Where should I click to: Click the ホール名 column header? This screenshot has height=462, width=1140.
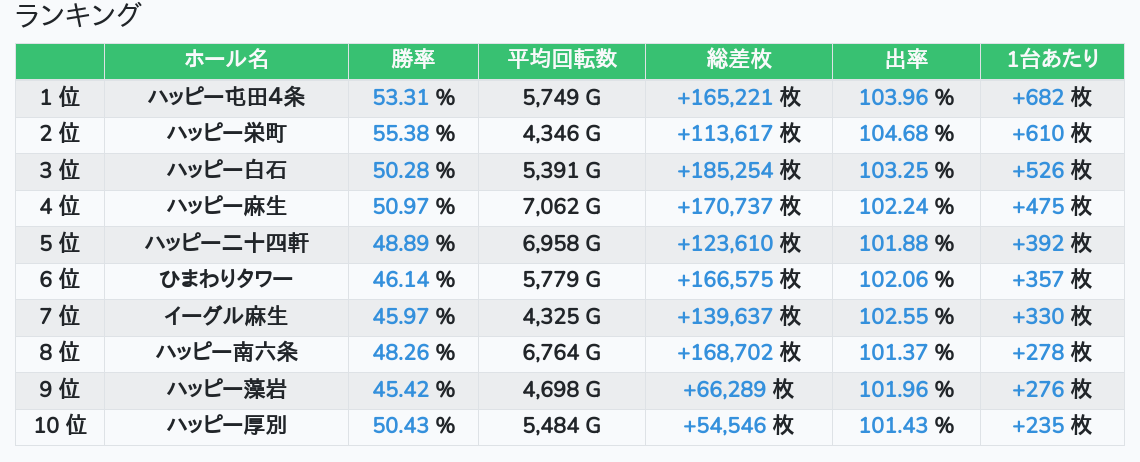[x=226, y=60]
